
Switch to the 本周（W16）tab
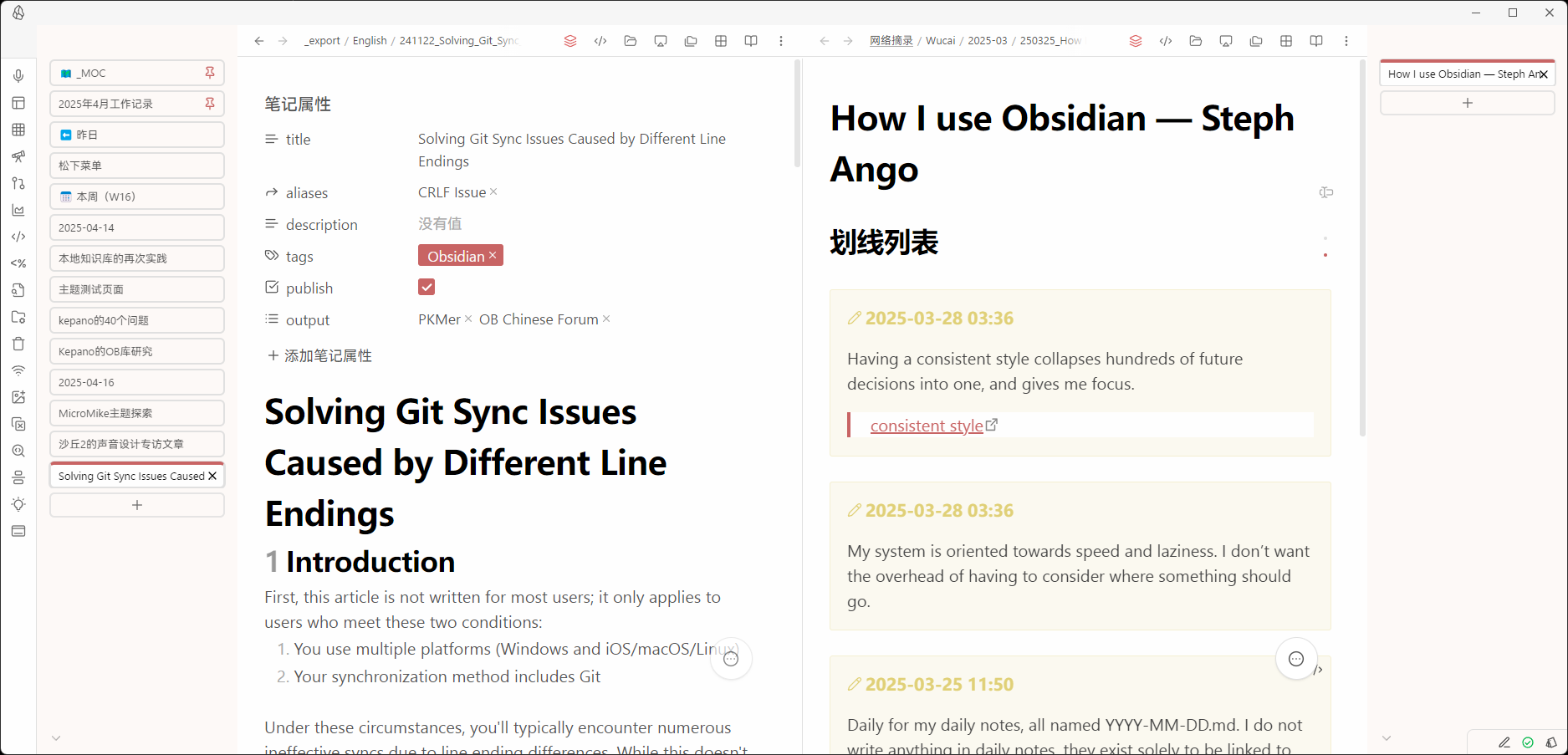[x=137, y=196]
